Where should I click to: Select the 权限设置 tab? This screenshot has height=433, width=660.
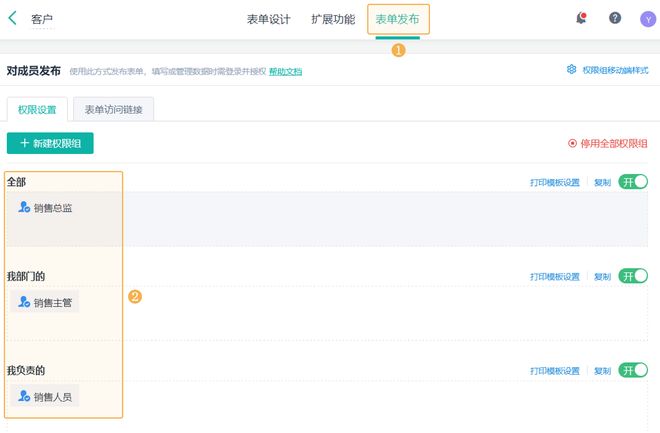(x=37, y=110)
